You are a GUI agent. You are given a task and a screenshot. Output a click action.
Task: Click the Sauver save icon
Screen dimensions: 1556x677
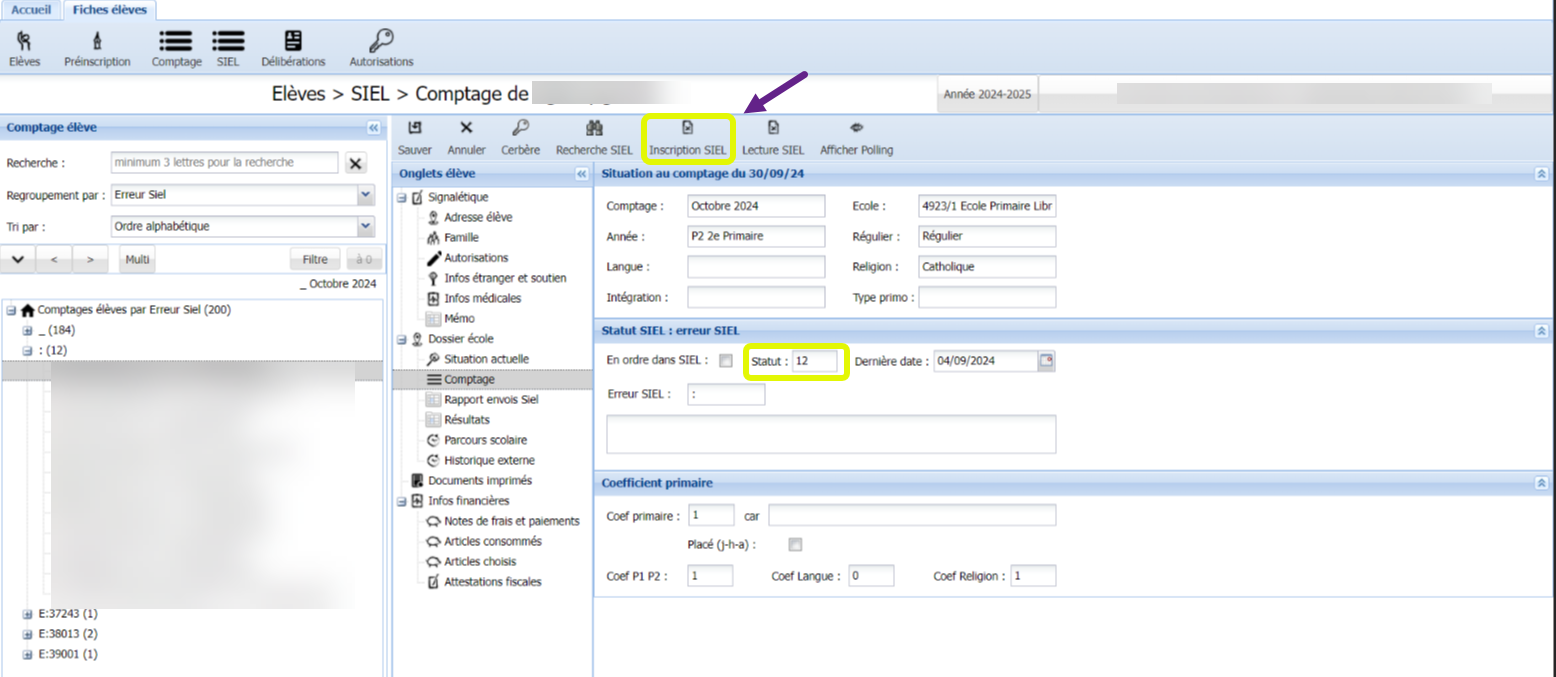tap(414, 128)
